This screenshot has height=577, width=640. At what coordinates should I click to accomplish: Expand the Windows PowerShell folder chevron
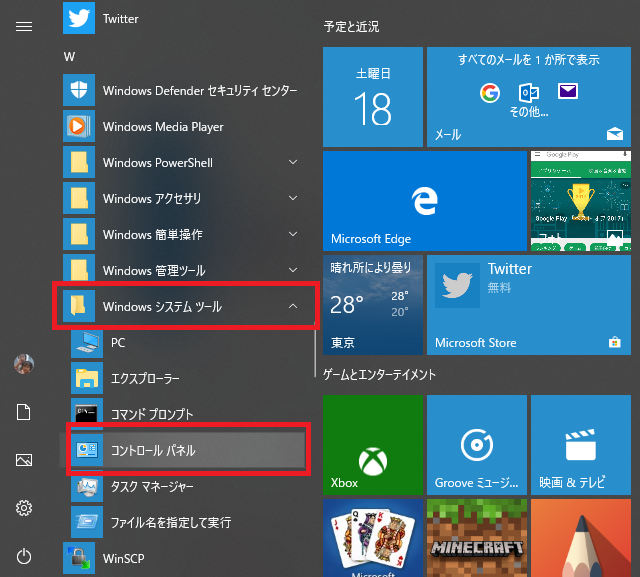click(293, 162)
